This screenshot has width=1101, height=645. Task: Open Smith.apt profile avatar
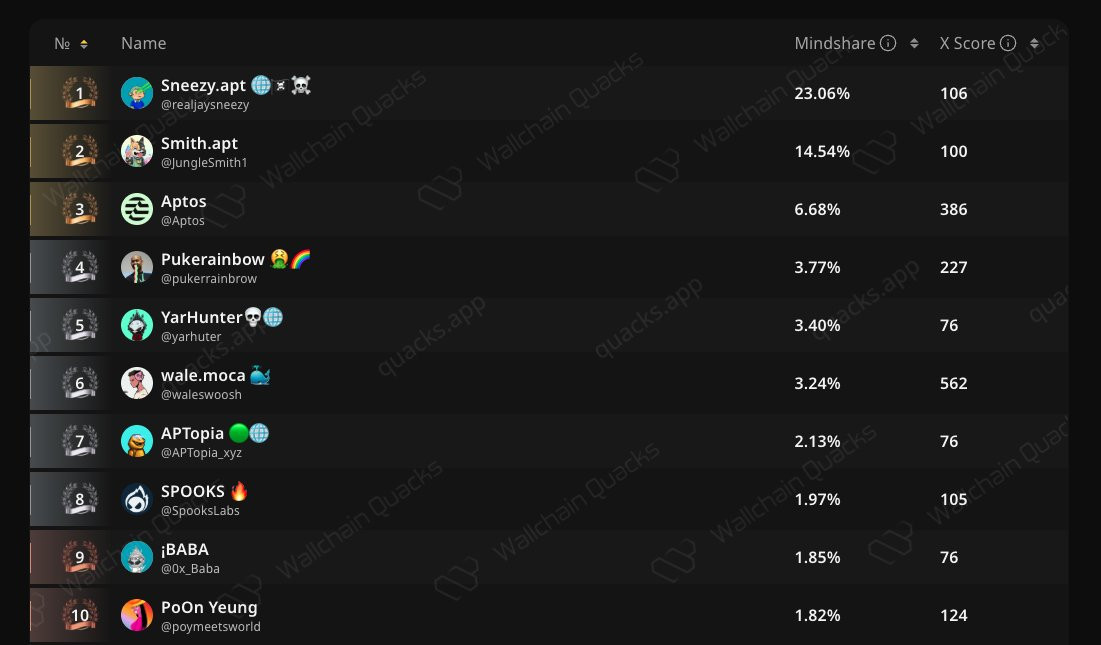(x=137, y=152)
